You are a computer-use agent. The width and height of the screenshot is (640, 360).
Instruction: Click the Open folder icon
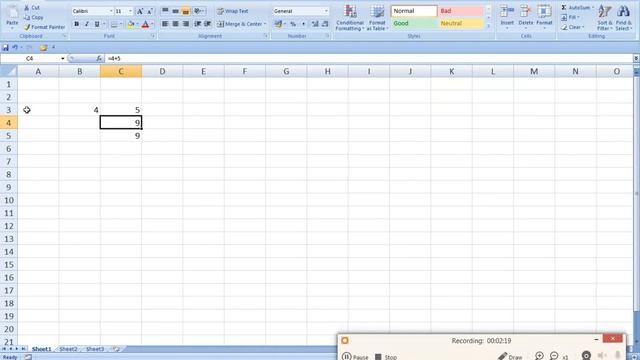point(43,48)
